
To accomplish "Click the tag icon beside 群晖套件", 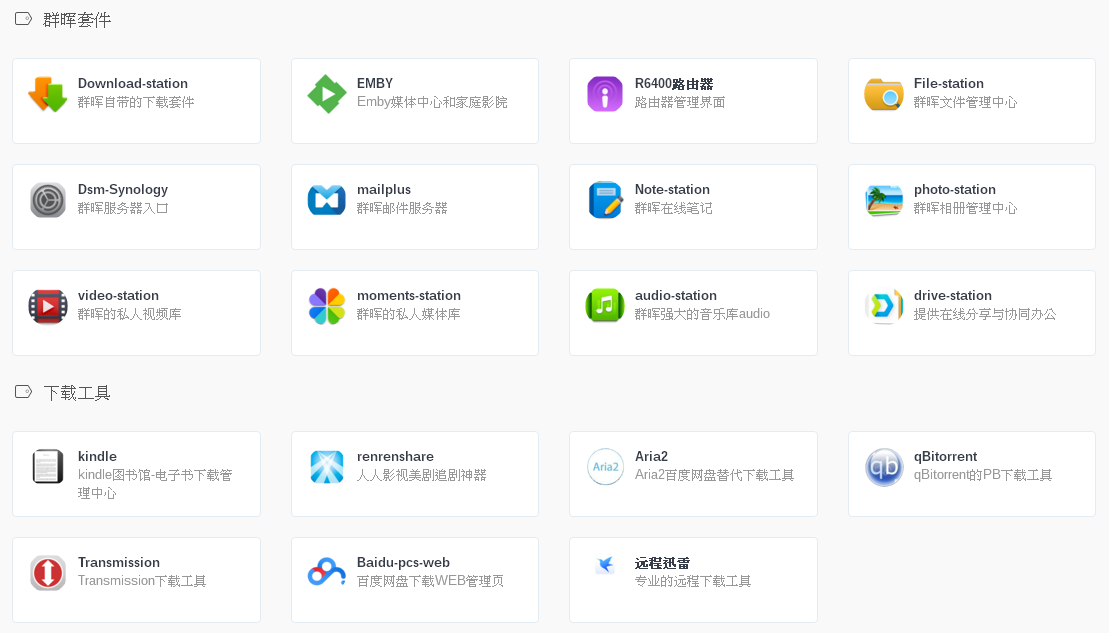I will [23, 19].
